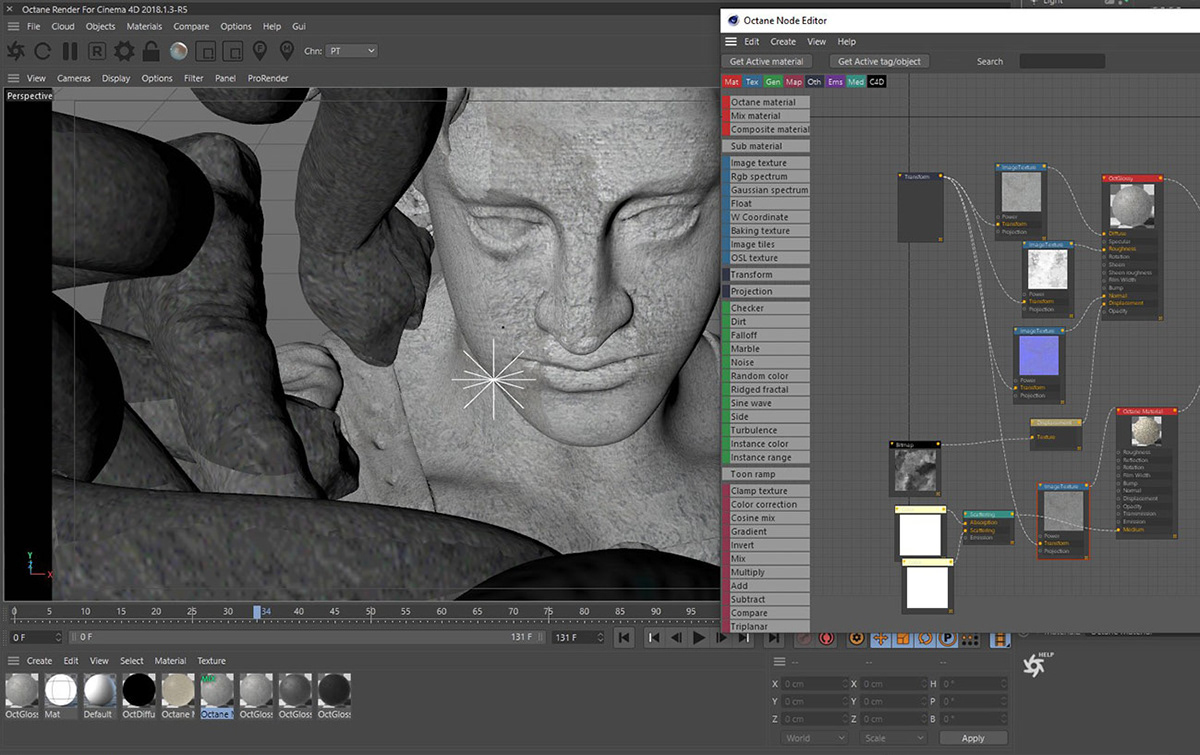Restart the render with the circular arrow icon
The width and height of the screenshot is (1200, 755).
point(43,51)
